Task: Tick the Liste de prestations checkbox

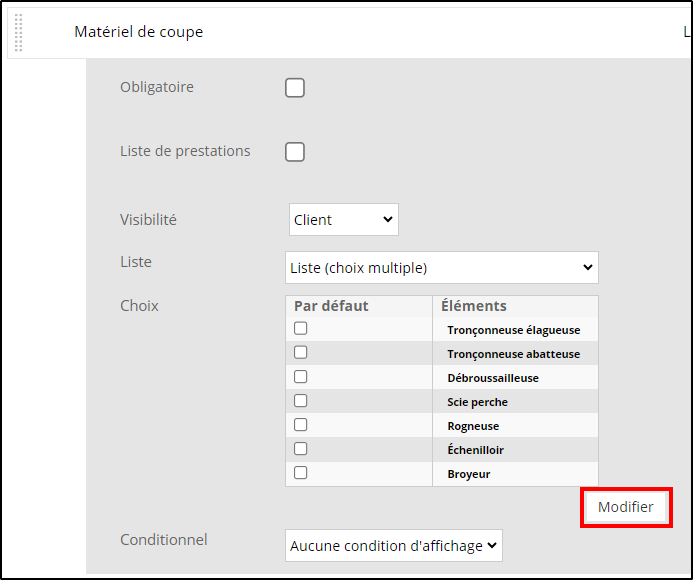Action: (x=295, y=152)
